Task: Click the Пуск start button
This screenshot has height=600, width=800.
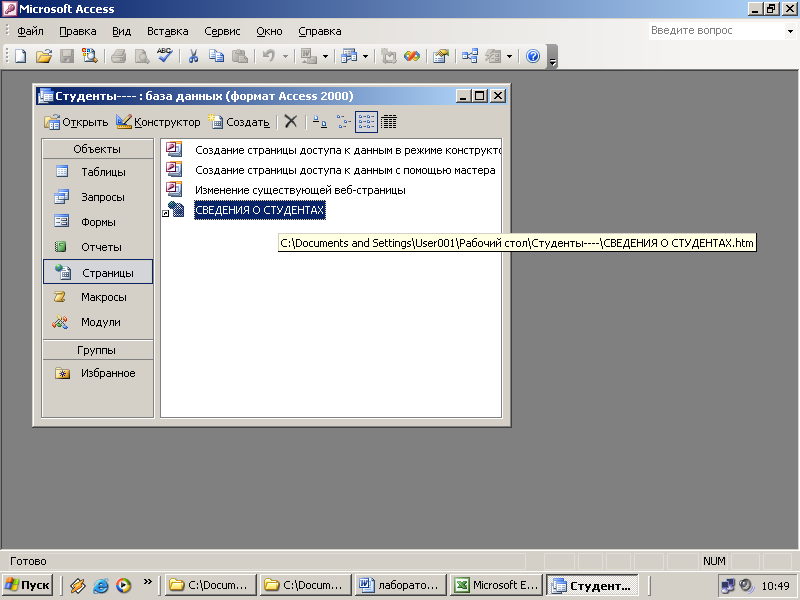Action: point(28,585)
